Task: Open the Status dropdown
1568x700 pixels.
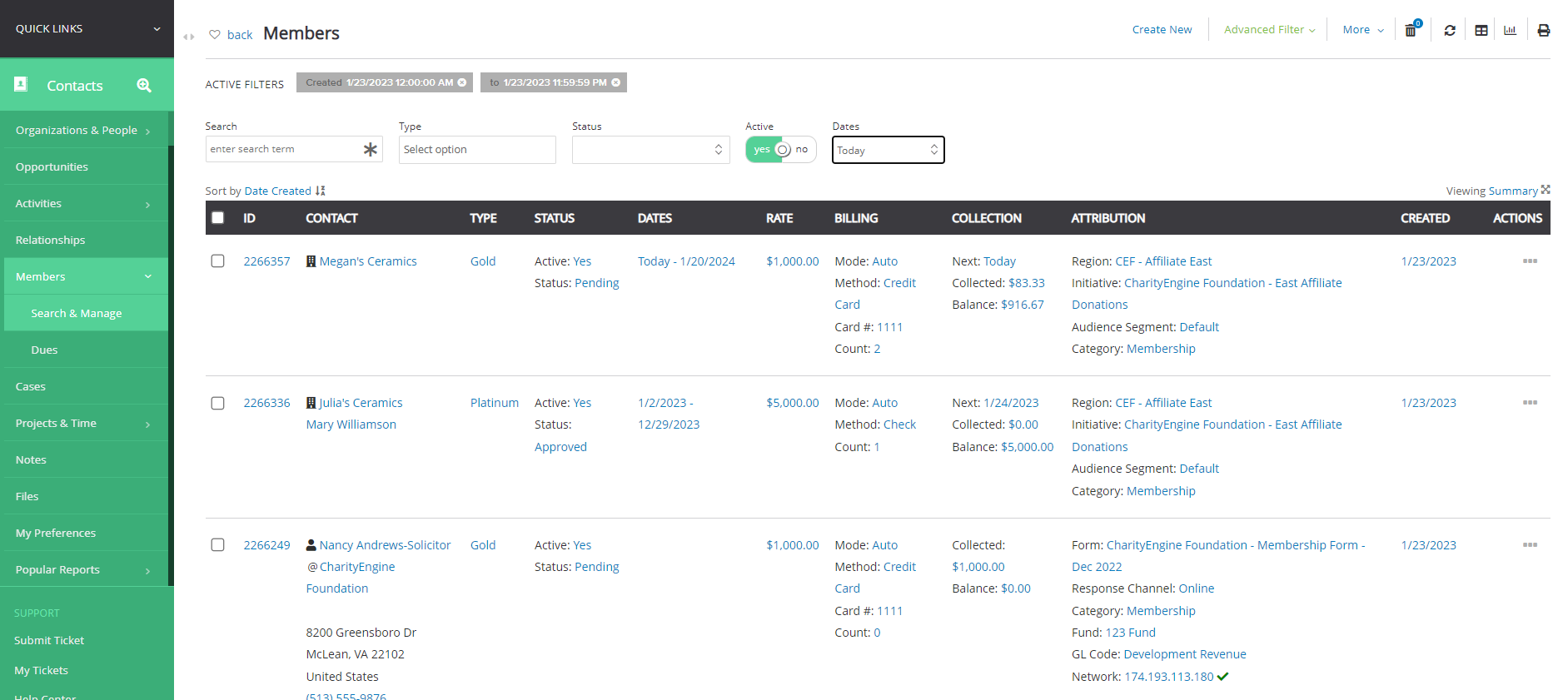Action: point(651,150)
